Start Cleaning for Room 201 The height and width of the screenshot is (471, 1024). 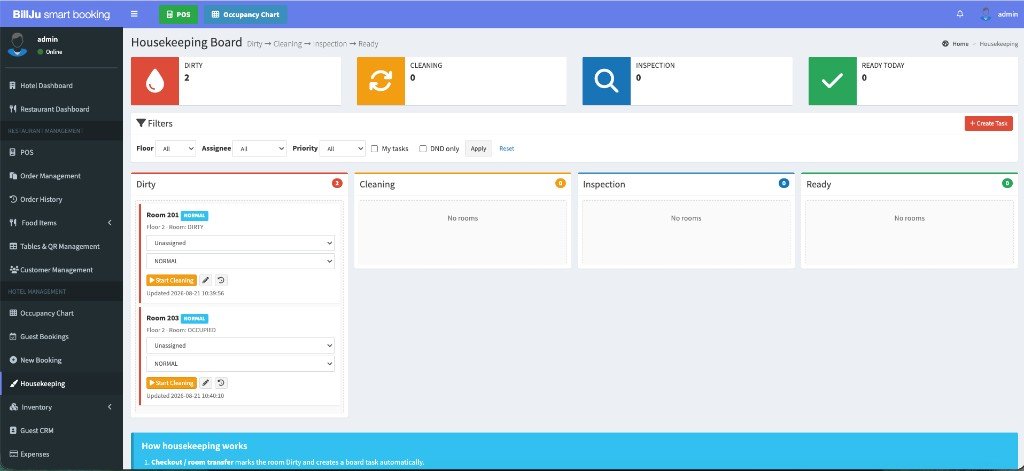(172, 280)
